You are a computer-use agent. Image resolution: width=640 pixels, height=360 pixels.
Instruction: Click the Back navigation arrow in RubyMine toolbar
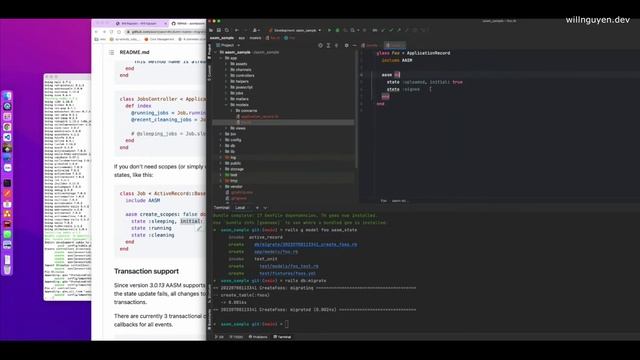[x=237, y=30]
